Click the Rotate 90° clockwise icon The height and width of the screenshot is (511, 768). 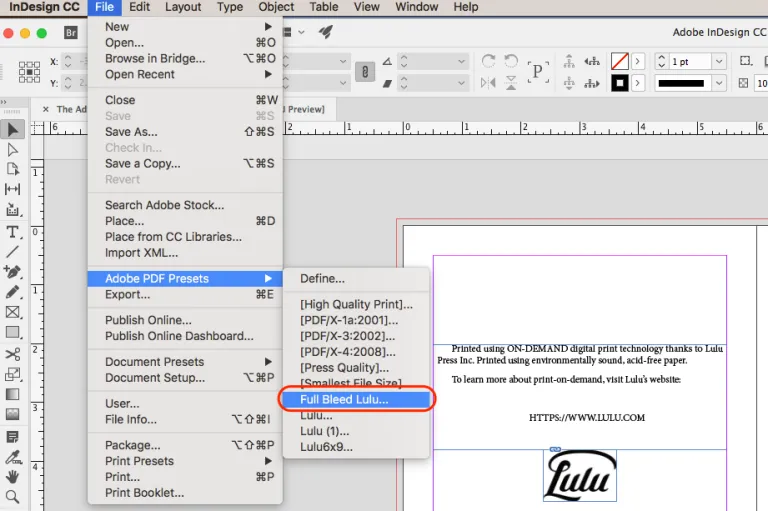coord(488,61)
